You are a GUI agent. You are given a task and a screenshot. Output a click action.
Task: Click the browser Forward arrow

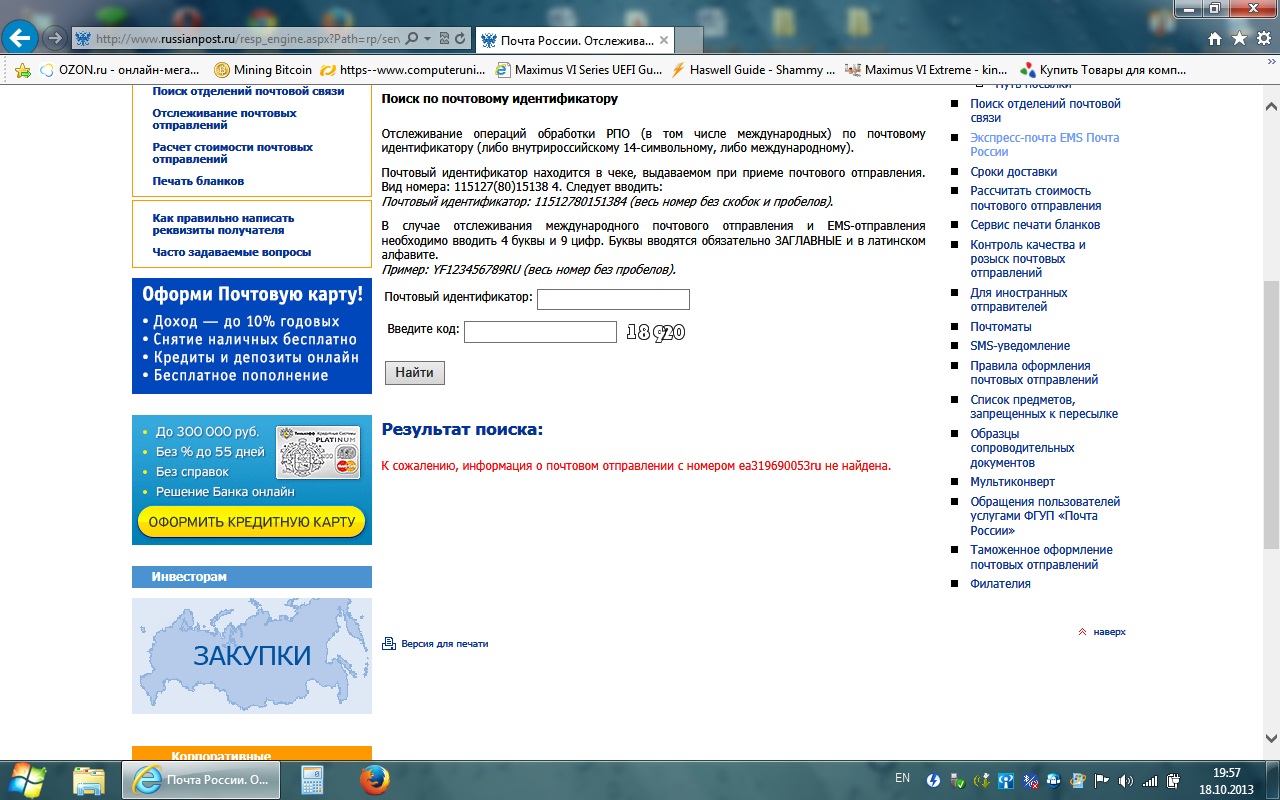click(55, 39)
